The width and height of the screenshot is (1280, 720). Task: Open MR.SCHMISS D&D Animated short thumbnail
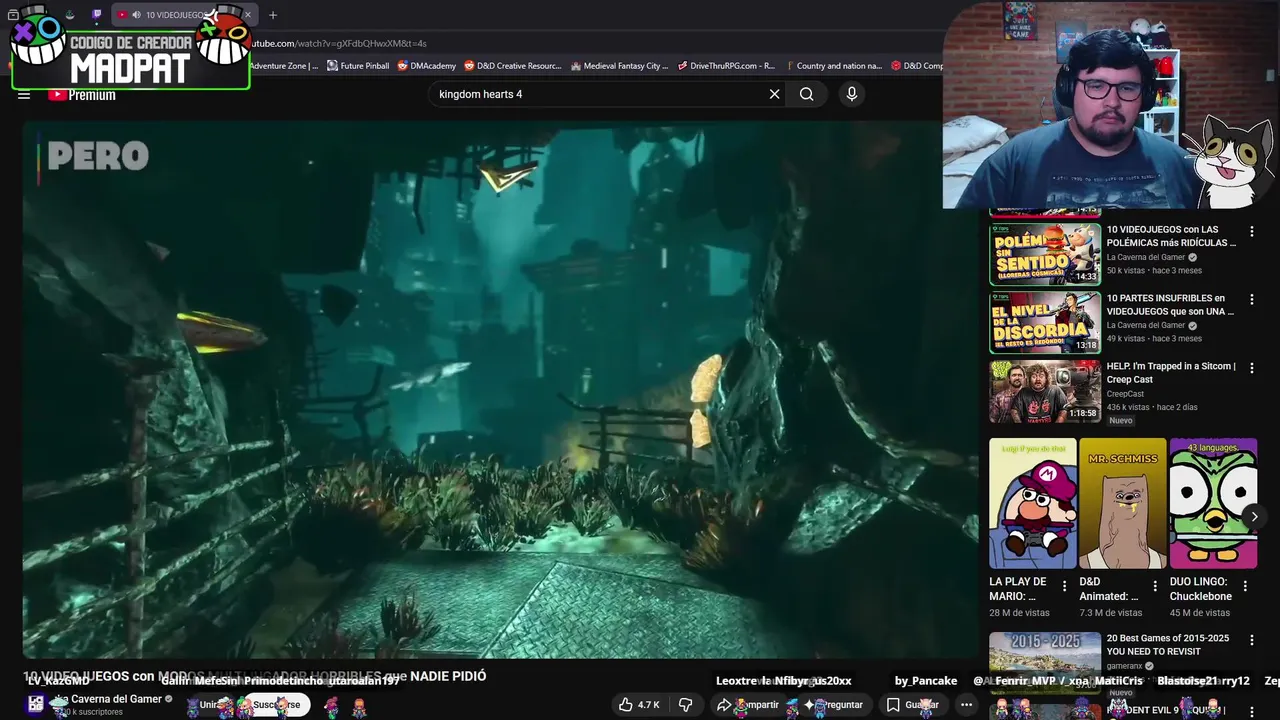click(x=1123, y=503)
